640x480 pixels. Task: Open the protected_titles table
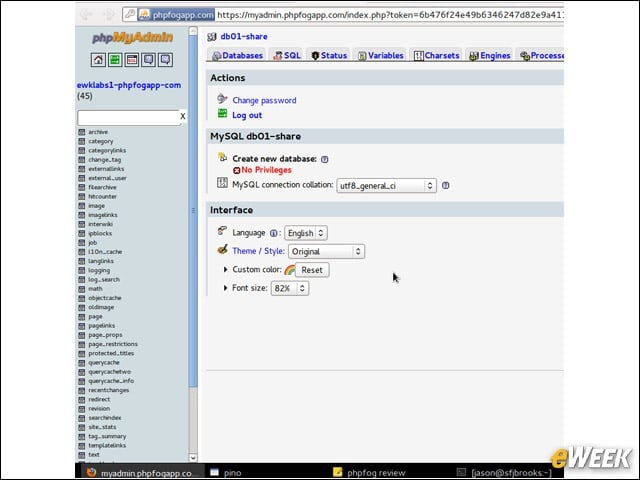pos(111,353)
